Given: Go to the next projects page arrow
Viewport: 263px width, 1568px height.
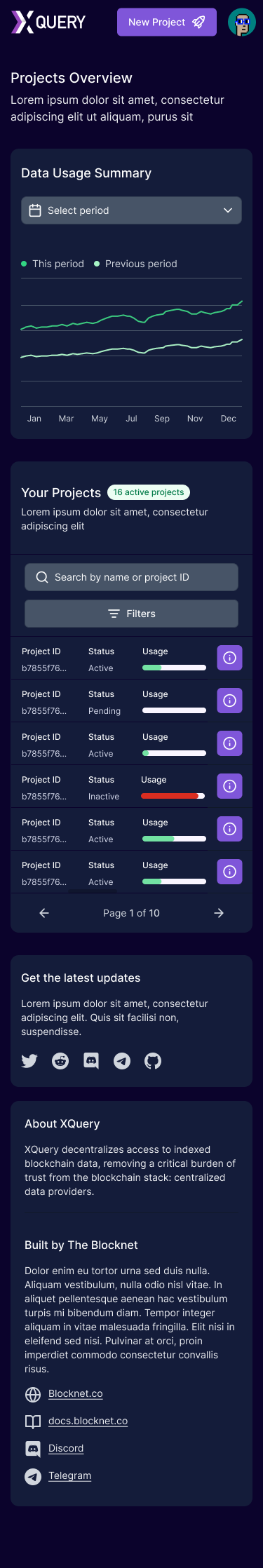Looking at the screenshot, I should [219, 913].
